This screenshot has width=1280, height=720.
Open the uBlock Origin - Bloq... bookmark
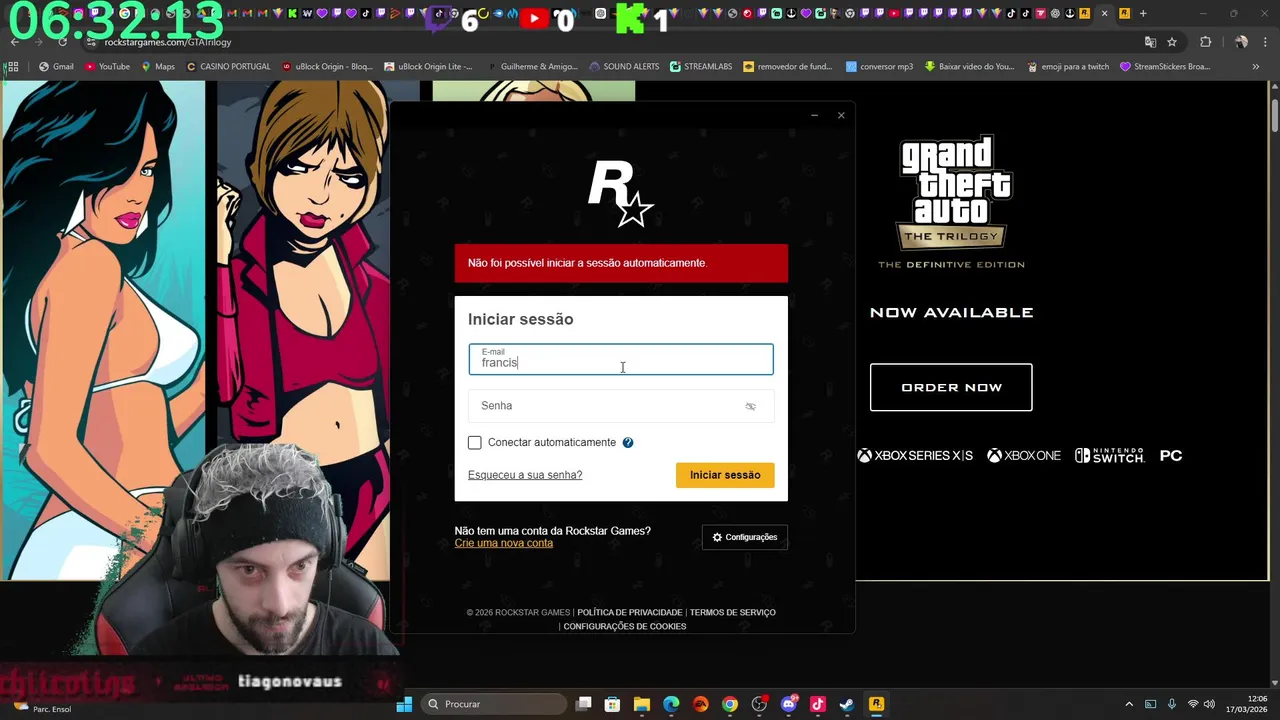tap(327, 67)
